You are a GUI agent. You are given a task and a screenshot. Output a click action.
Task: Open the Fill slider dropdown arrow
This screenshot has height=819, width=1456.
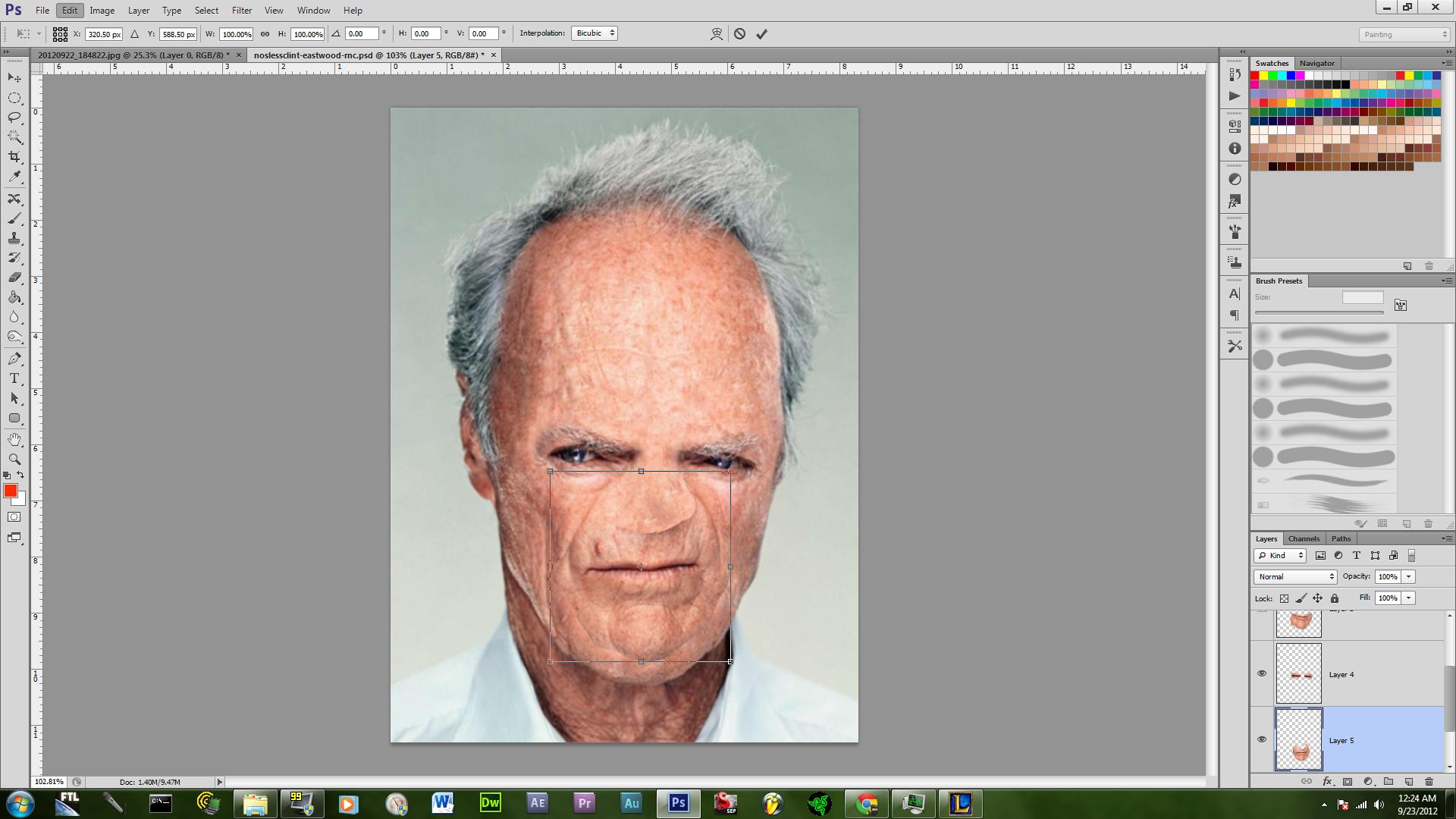(1409, 598)
